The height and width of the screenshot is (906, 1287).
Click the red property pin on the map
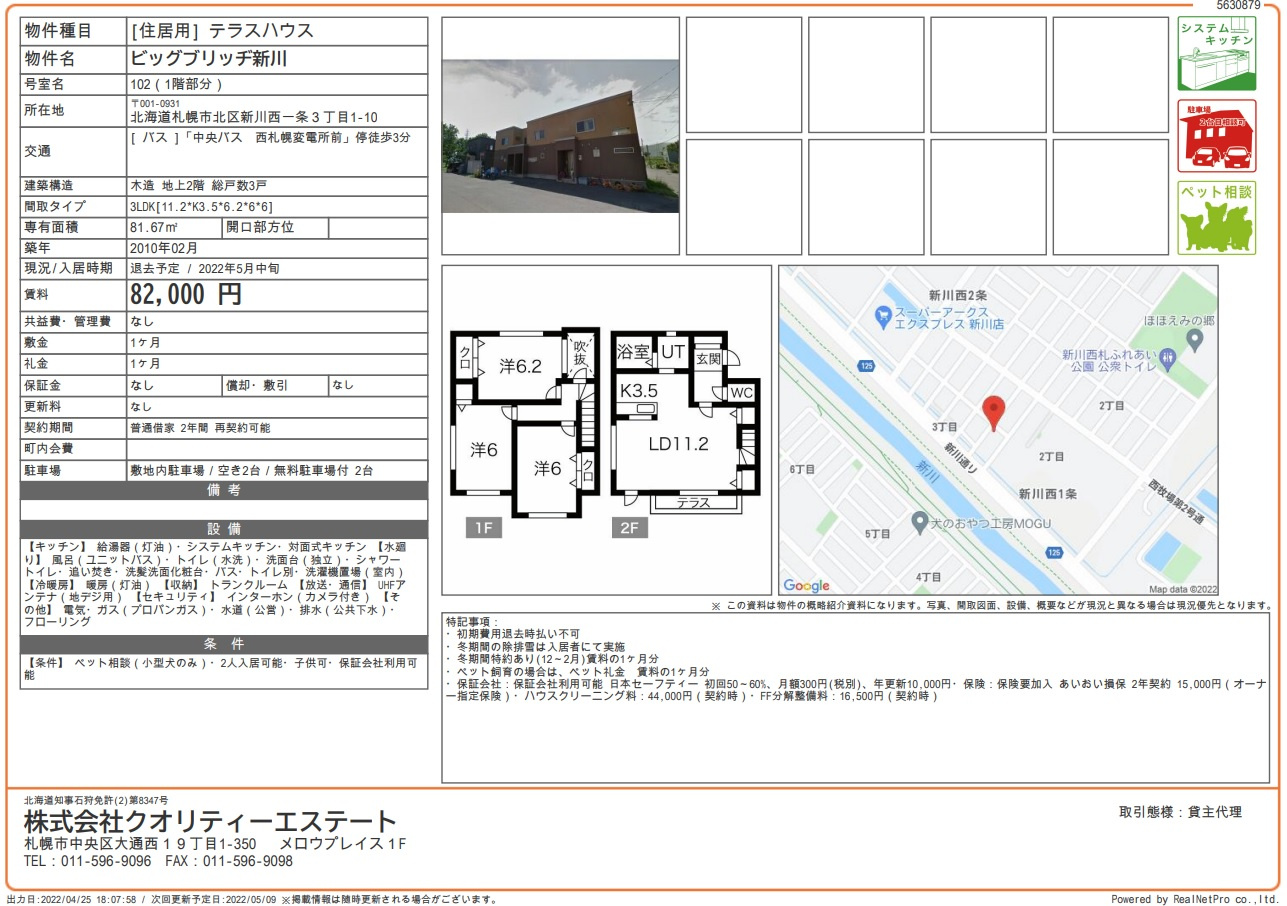point(993,413)
